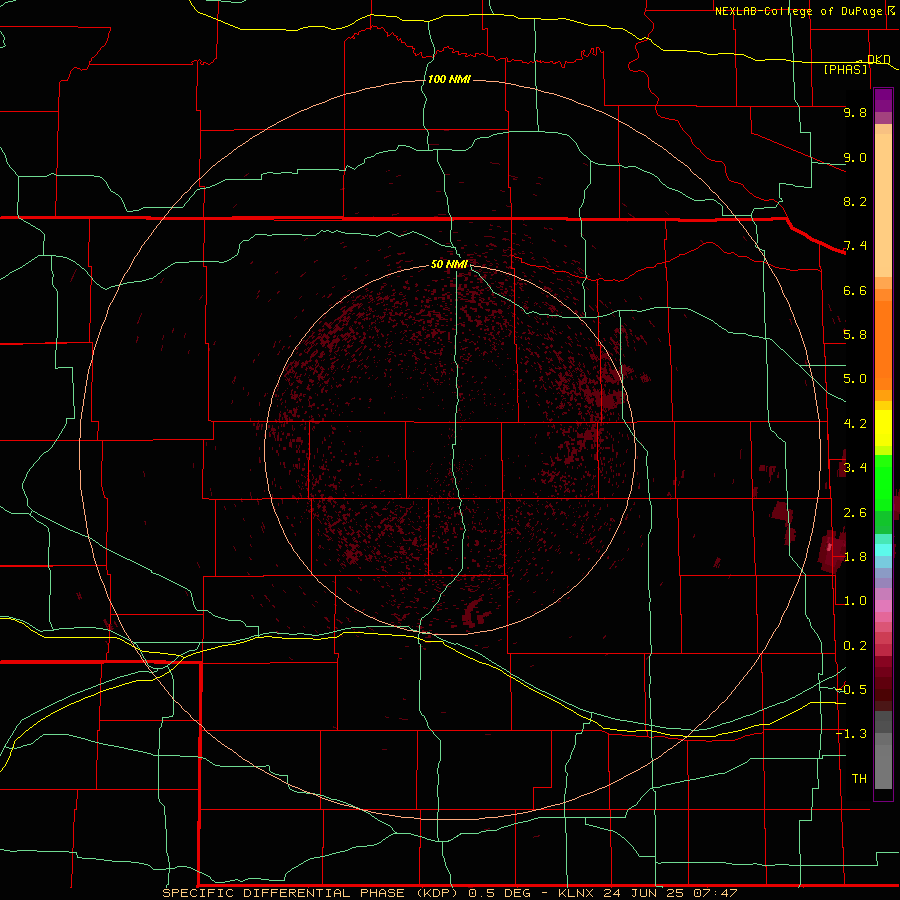The width and height of the screenshot is (900, 900).
Task: Click the maroon KDP echo inside the east edge of the map
Action: click(832, 552)
